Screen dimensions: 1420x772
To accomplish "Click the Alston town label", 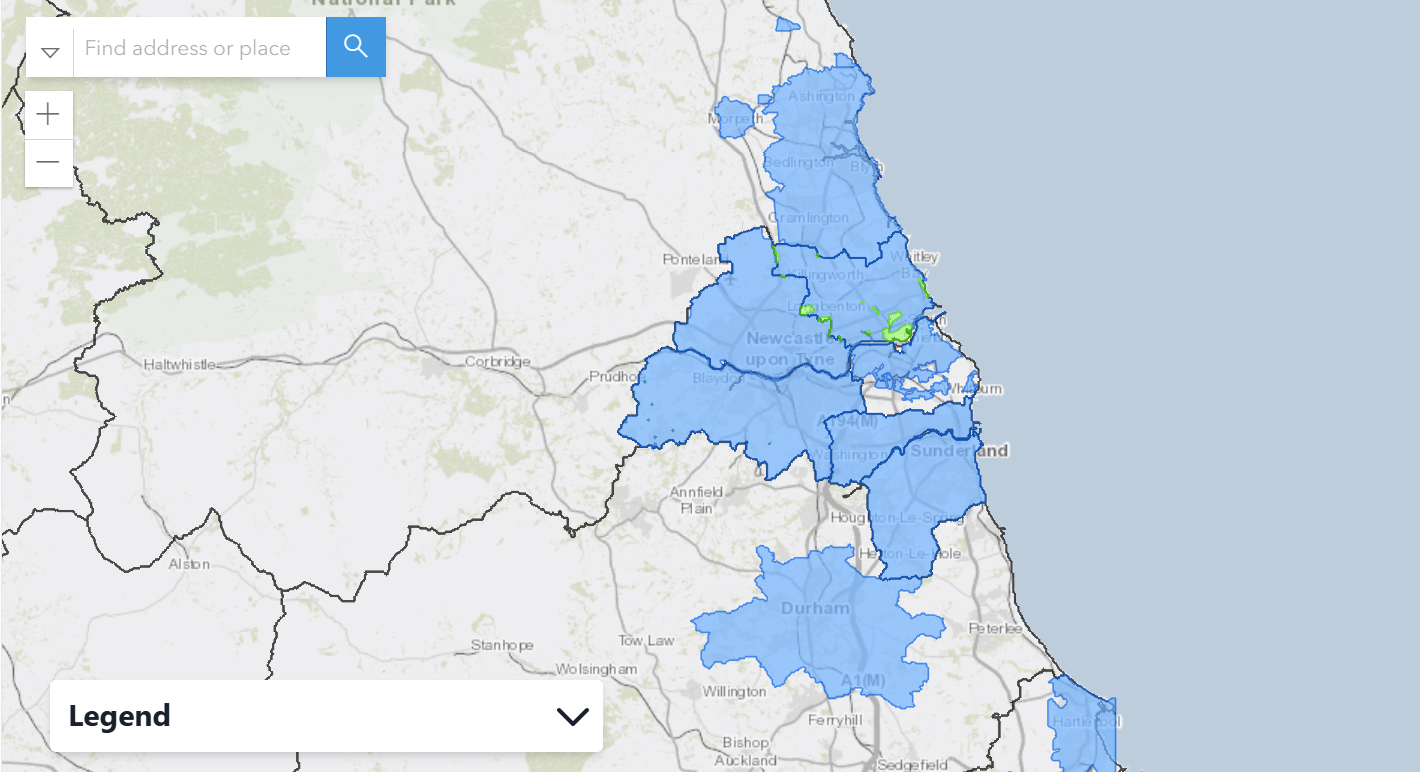I will coord(189,564).
